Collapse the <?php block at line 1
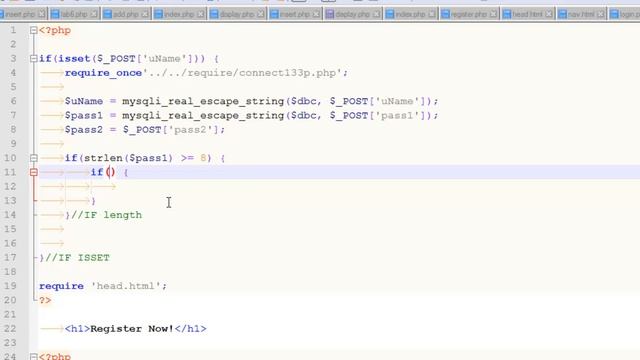 tap(34, 30)
